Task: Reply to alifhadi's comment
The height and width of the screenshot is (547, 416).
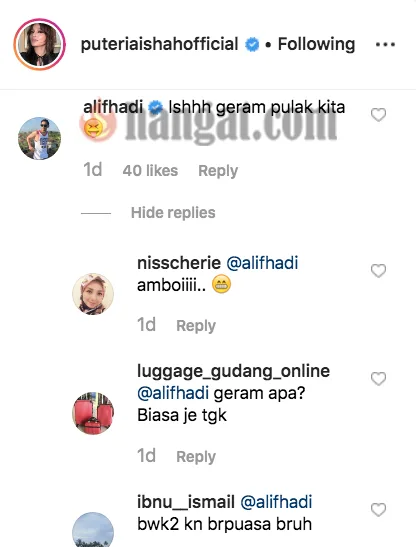Action: tap(218, 171)
